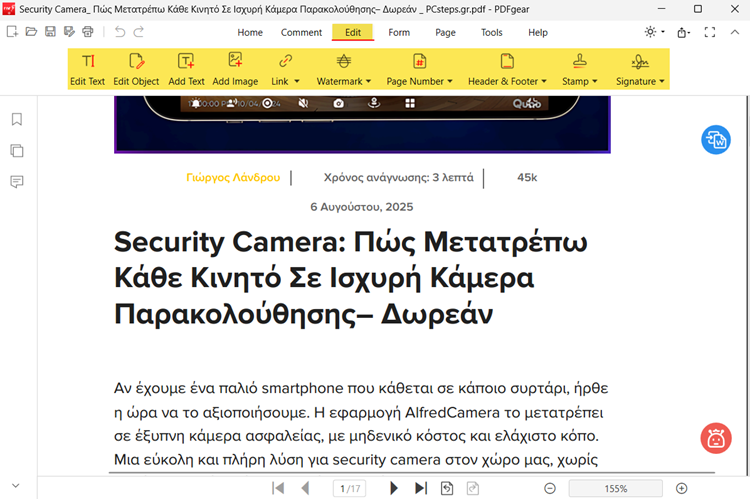Viewport: 750px width, 499px height.
Task: Go to the next page
Action: point(393,488)
